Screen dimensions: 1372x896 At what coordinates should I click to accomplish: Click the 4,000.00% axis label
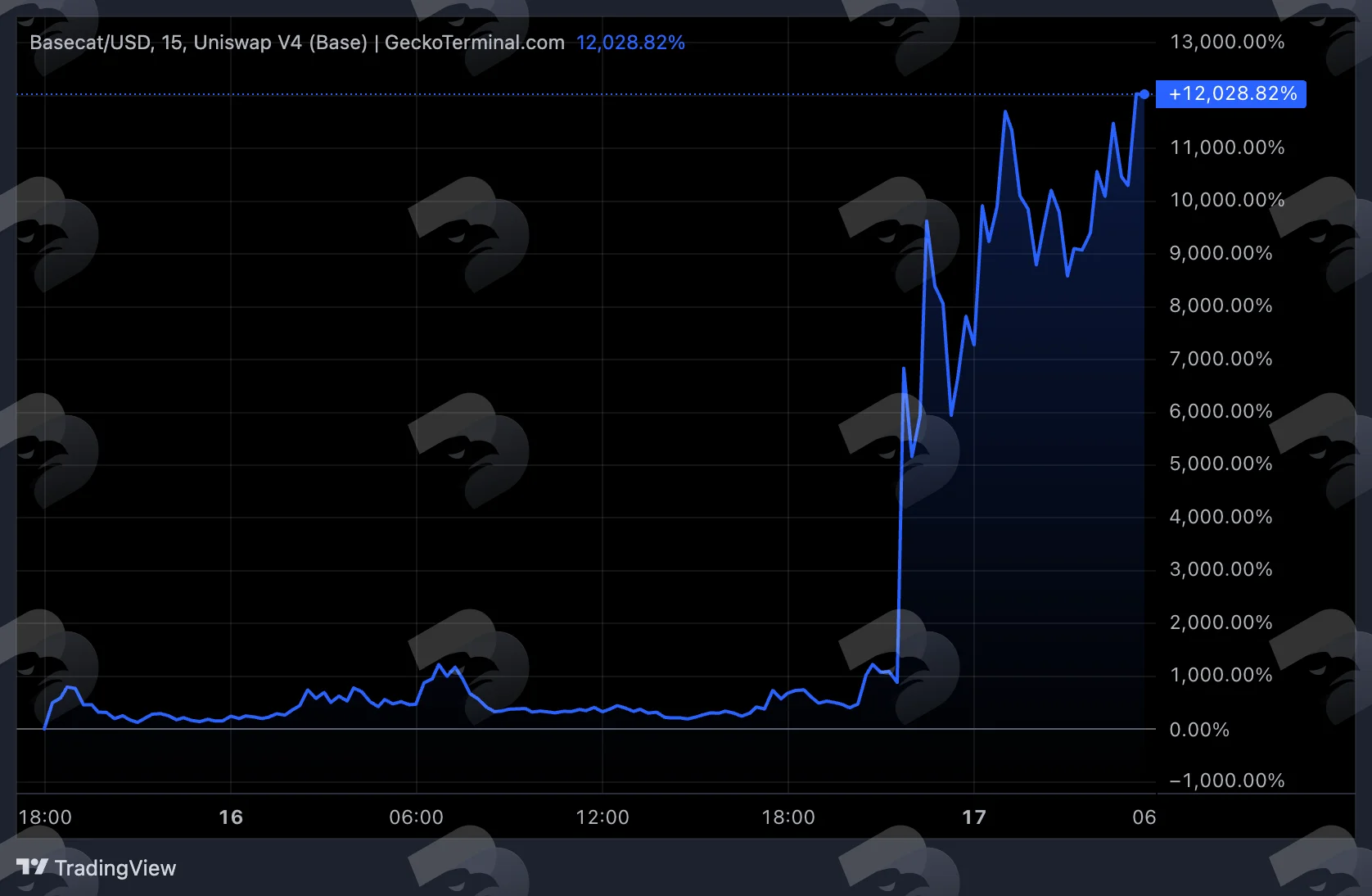[1221, 517]
